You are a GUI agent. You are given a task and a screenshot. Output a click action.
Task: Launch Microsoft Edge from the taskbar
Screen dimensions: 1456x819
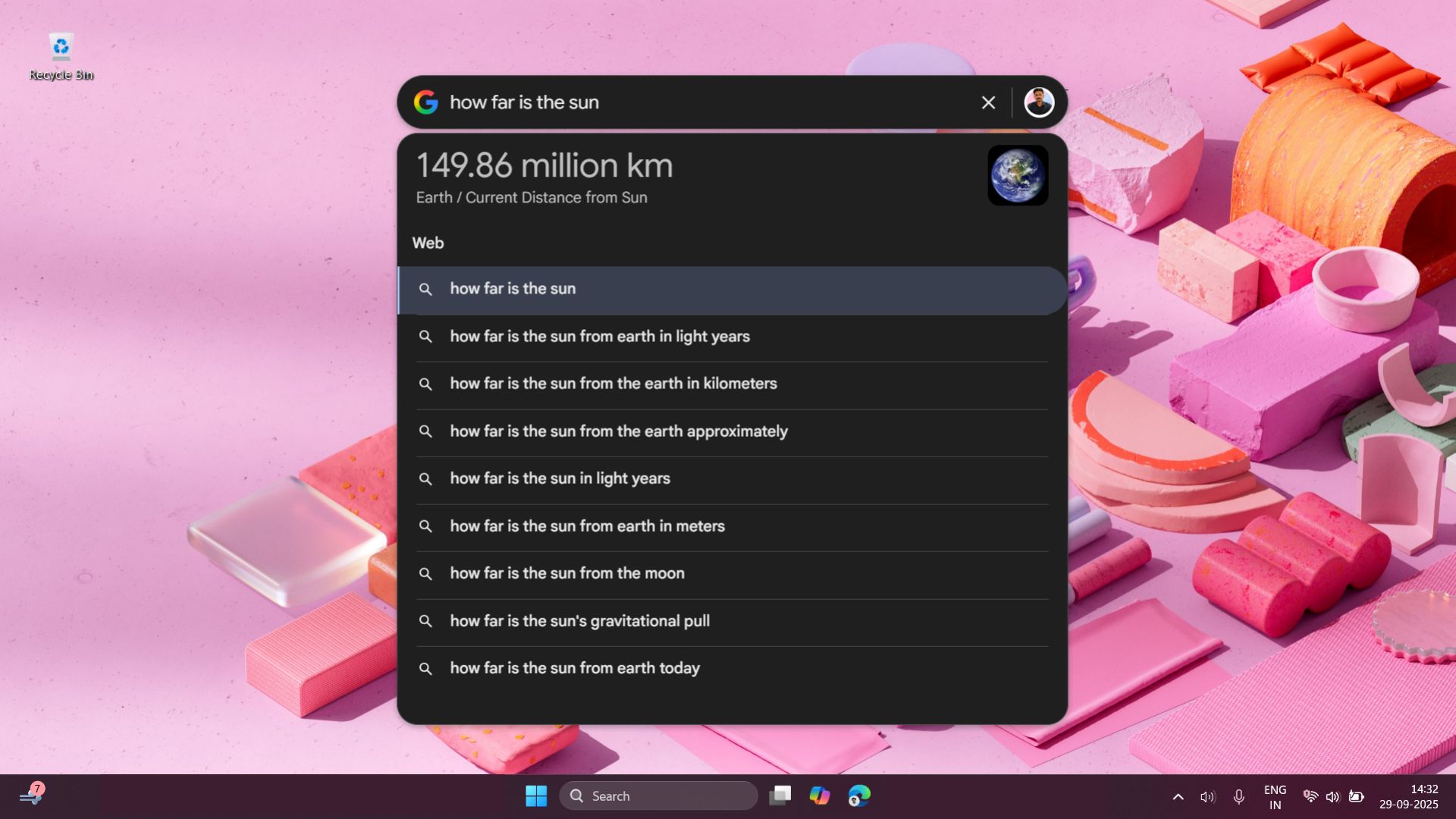(x=858, y=795)
